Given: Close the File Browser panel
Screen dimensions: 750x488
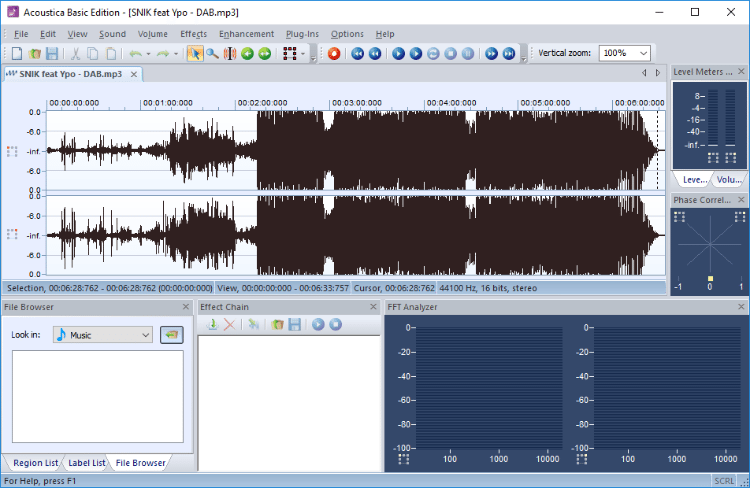Looking at the screenshot, I should [x=186, y=307].
